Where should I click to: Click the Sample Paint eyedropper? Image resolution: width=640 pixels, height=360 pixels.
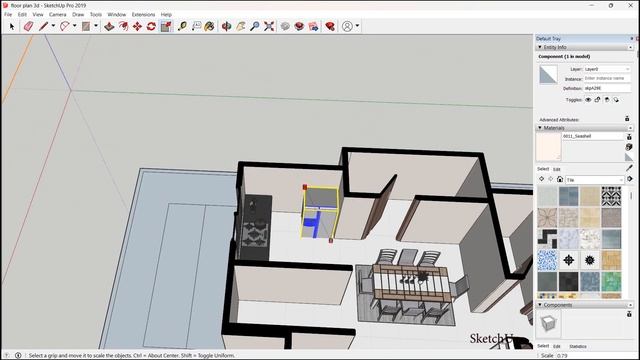tap(629, 168)
